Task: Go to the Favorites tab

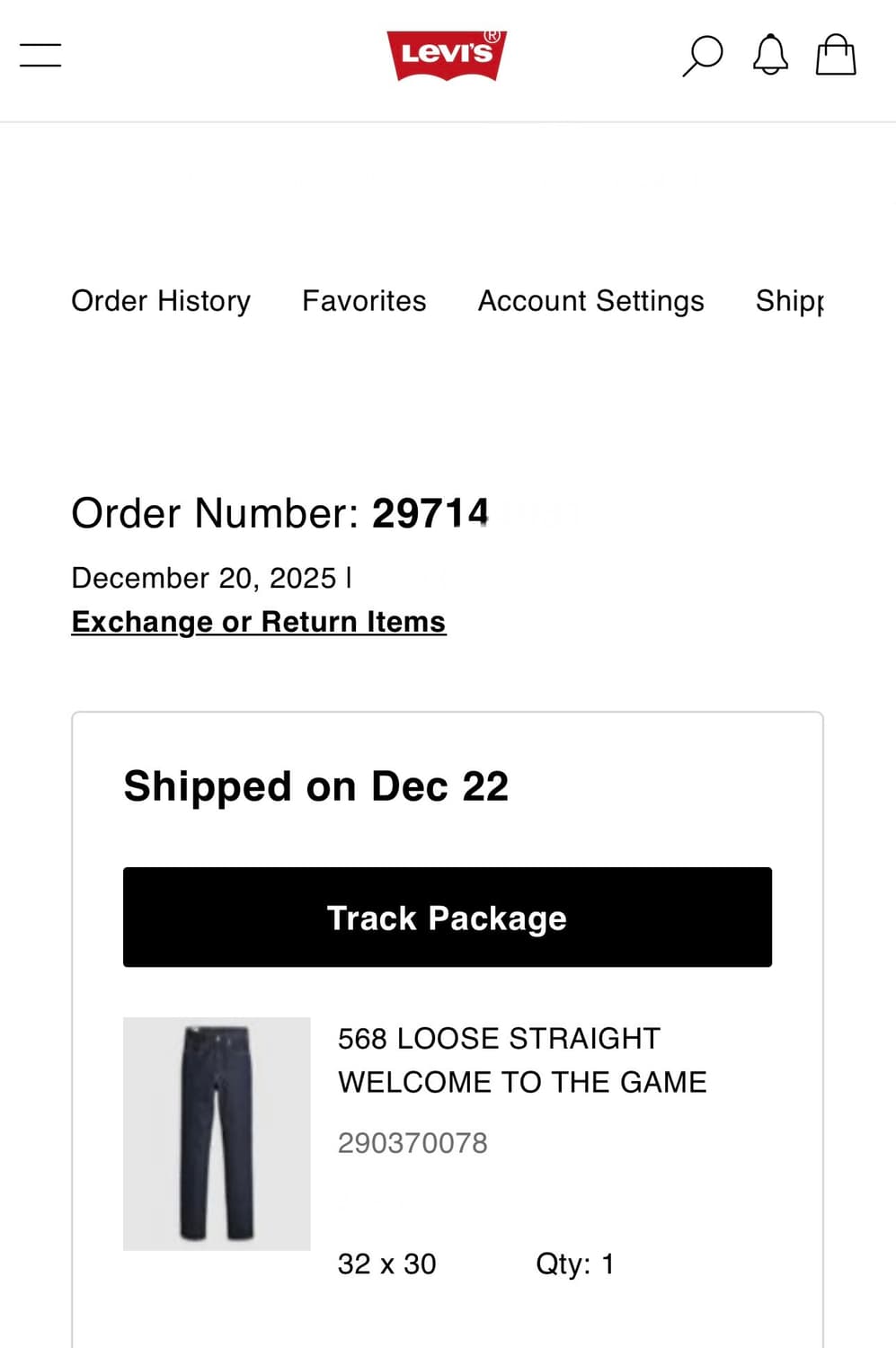Action: click(x=364, y=301)
